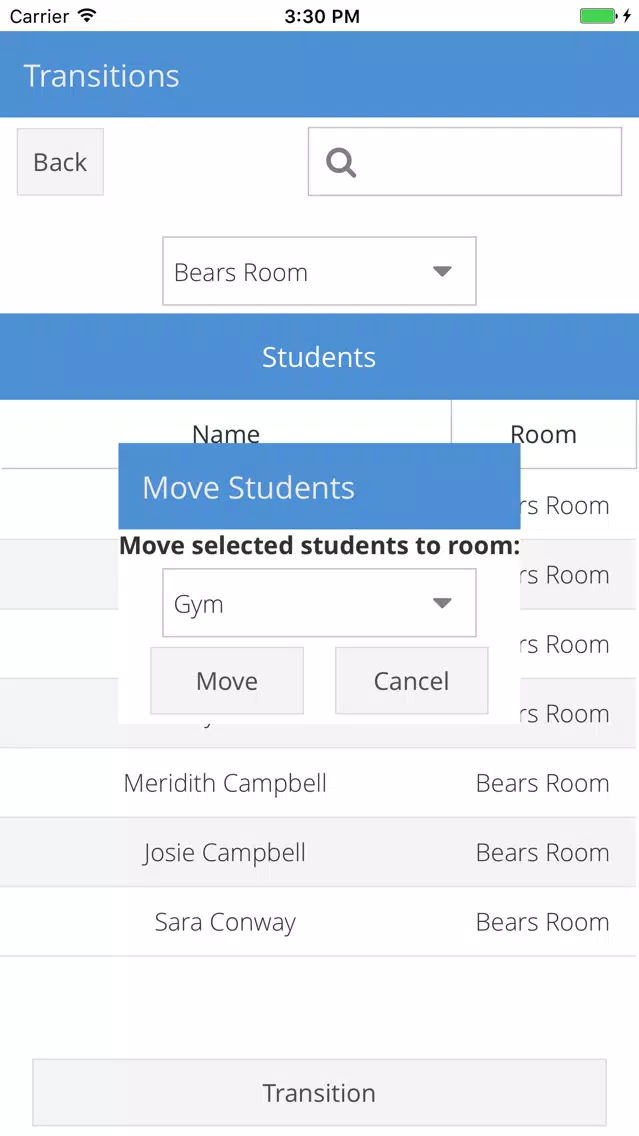
Task: Select the Josie Campbell student row
Action: click(319, 853)
